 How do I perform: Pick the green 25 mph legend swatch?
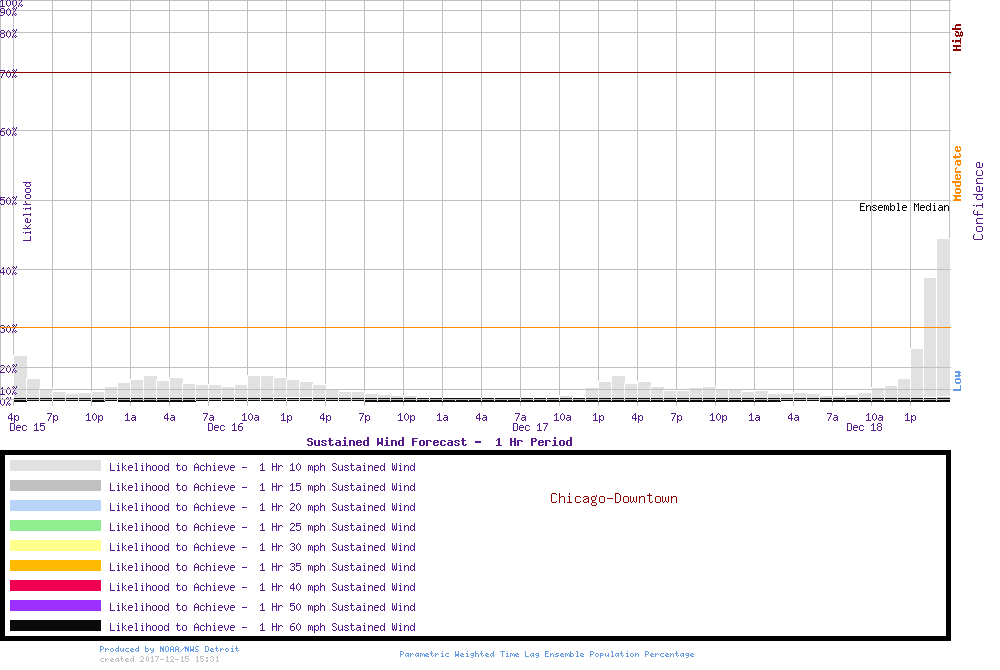pyautogui.click(x=55, y=526)
